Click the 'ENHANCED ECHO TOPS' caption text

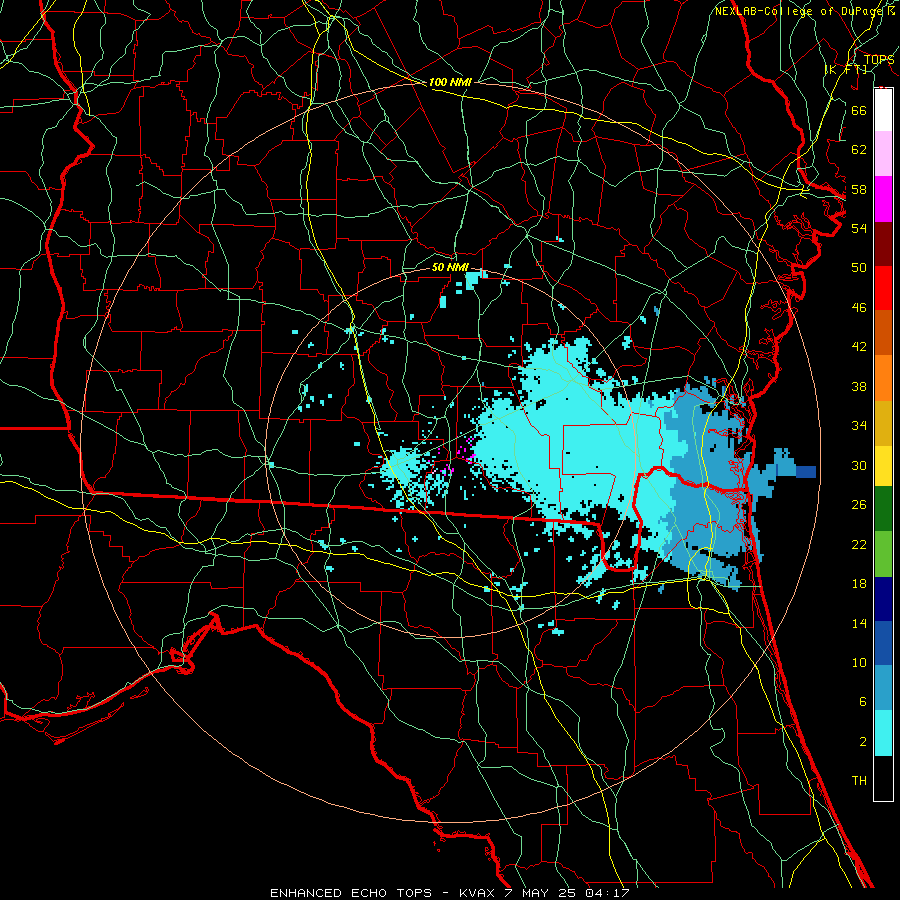[351, 893]
